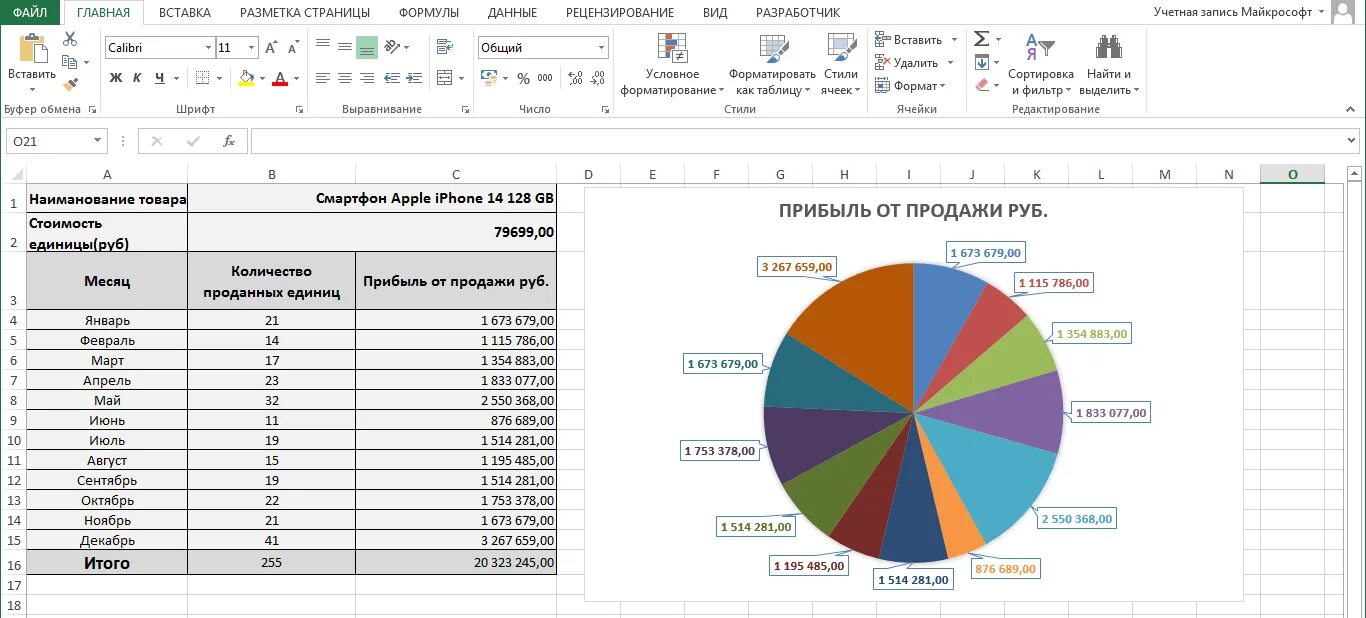Click the Удалить cells button

914,62
